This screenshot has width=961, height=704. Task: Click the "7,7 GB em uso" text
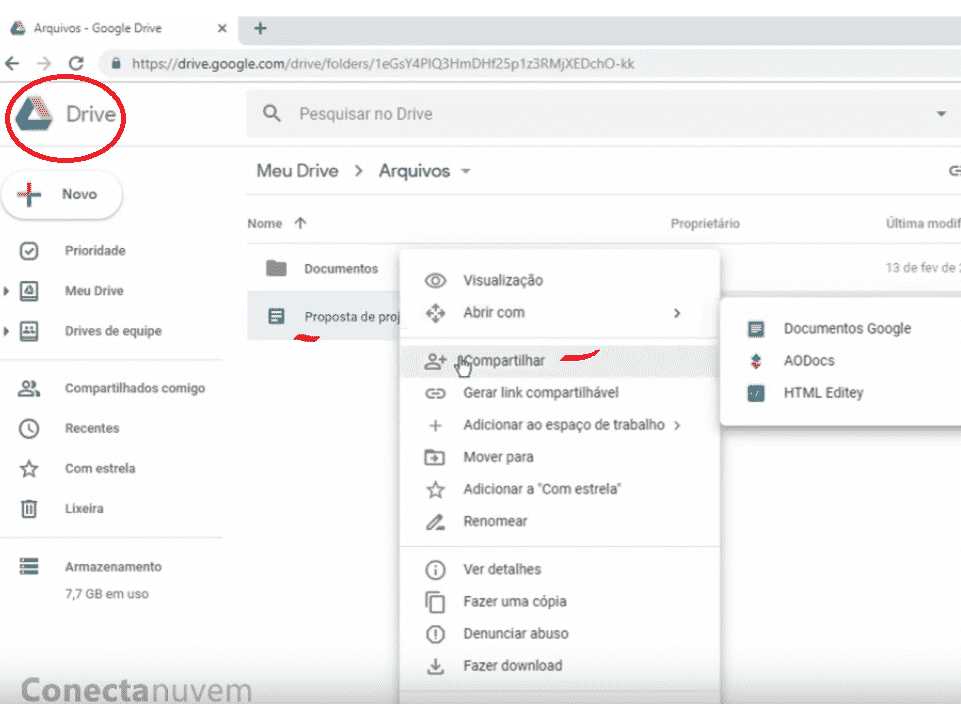pos(107,594)
